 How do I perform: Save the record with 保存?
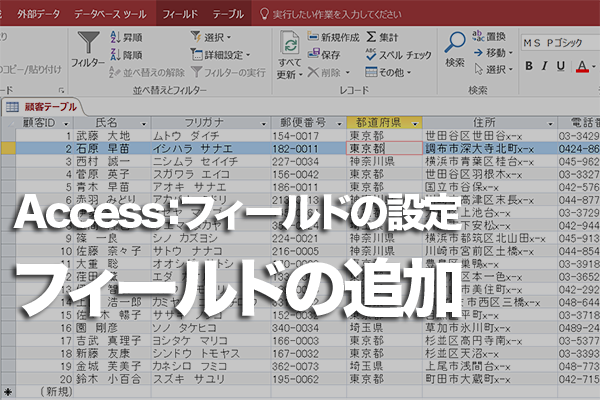(324, 54)
